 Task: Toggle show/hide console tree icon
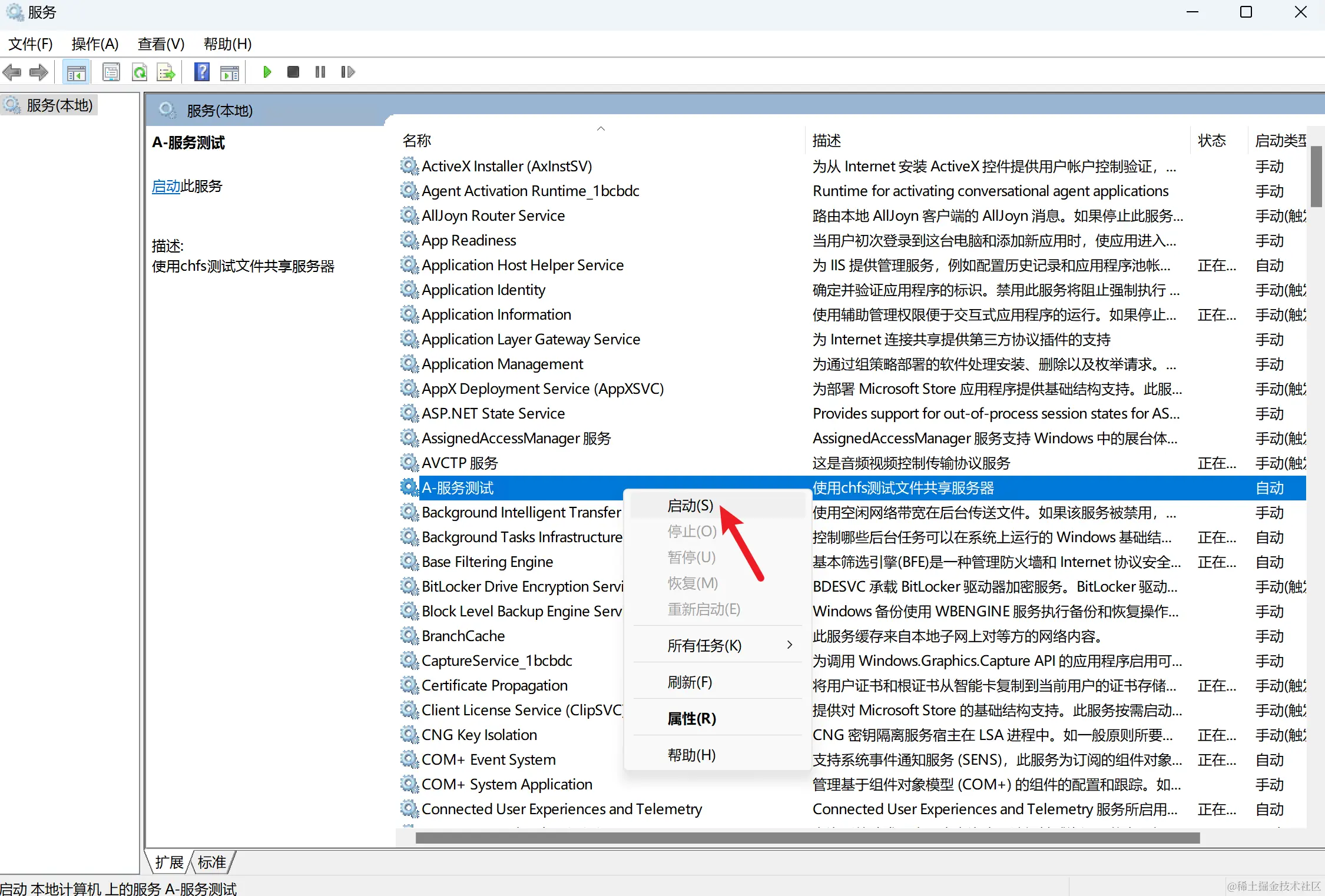tap(76, 72)
